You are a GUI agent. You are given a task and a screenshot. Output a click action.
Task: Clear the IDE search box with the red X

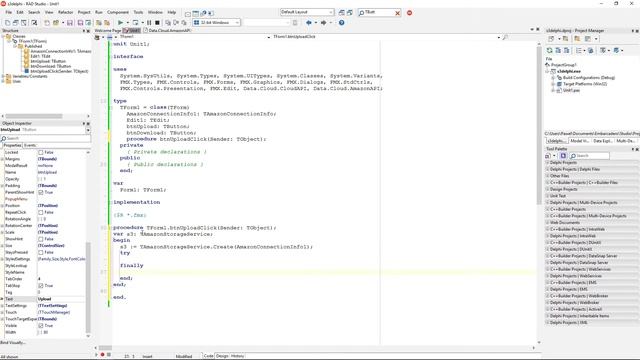tap(398, 13)
